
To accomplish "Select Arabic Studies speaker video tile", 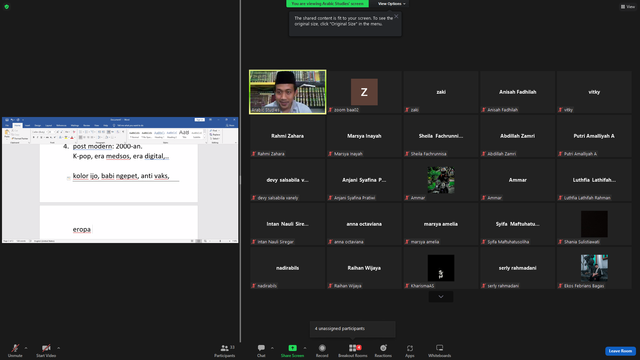I will coord(288,92).
